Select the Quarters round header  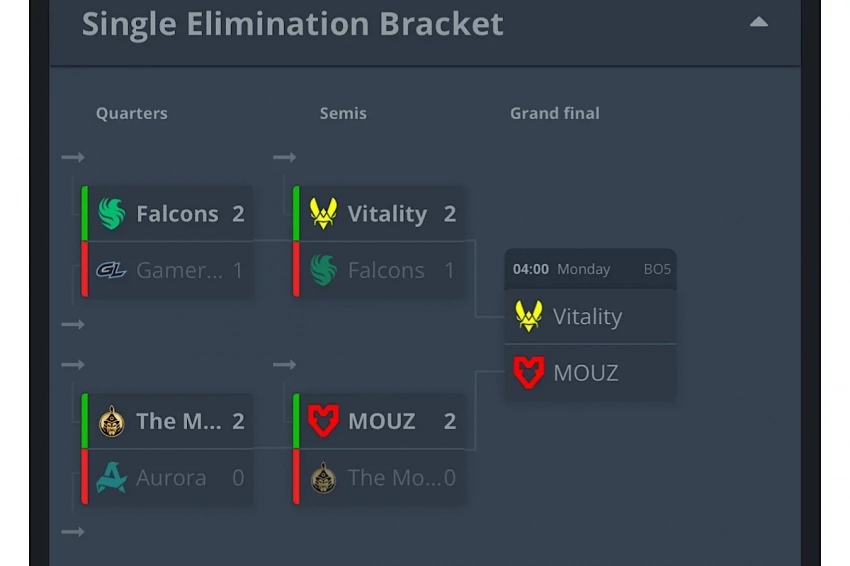tap(131, 113)
